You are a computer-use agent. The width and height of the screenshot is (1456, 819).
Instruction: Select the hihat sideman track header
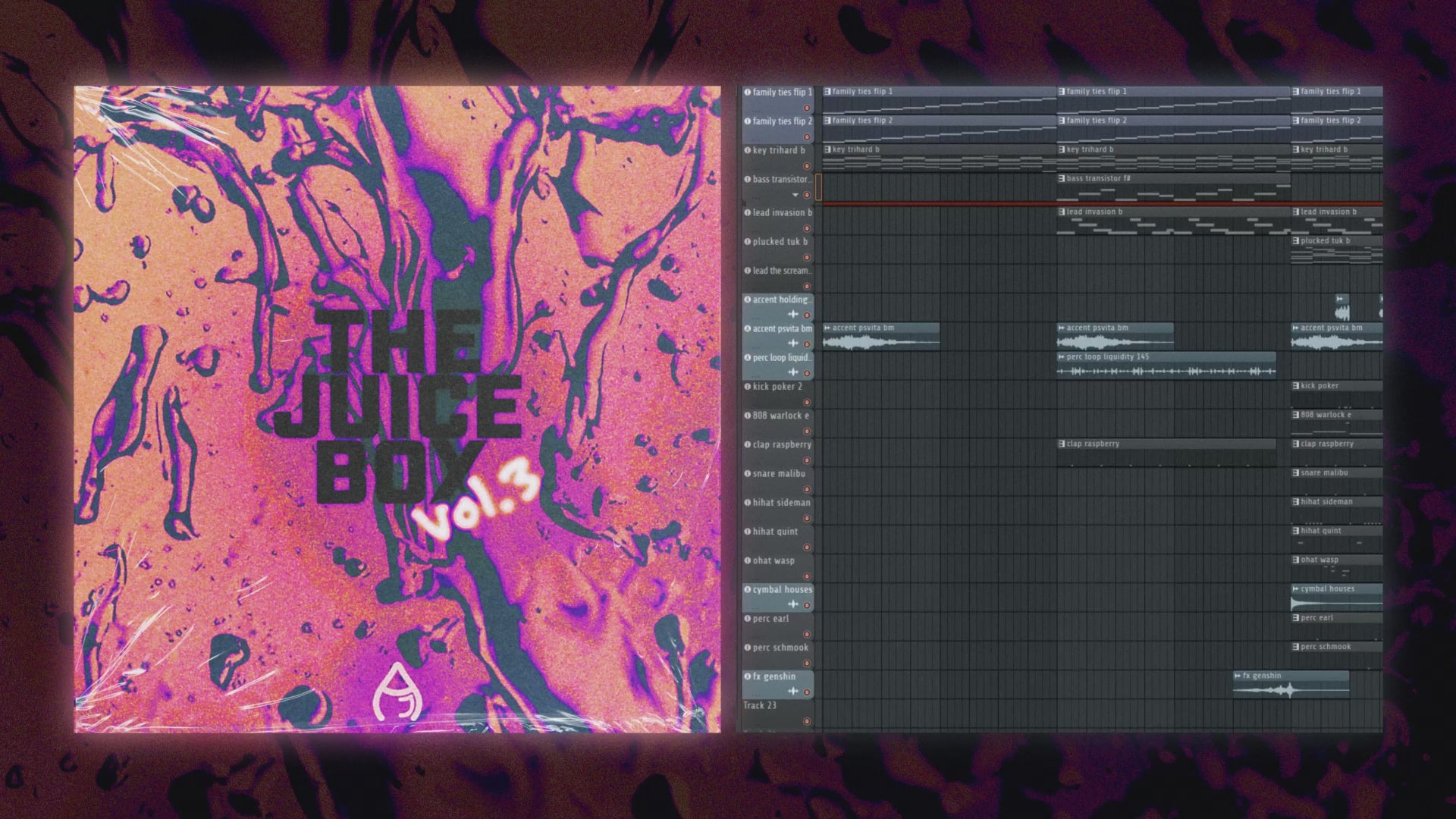pos(780,503)
